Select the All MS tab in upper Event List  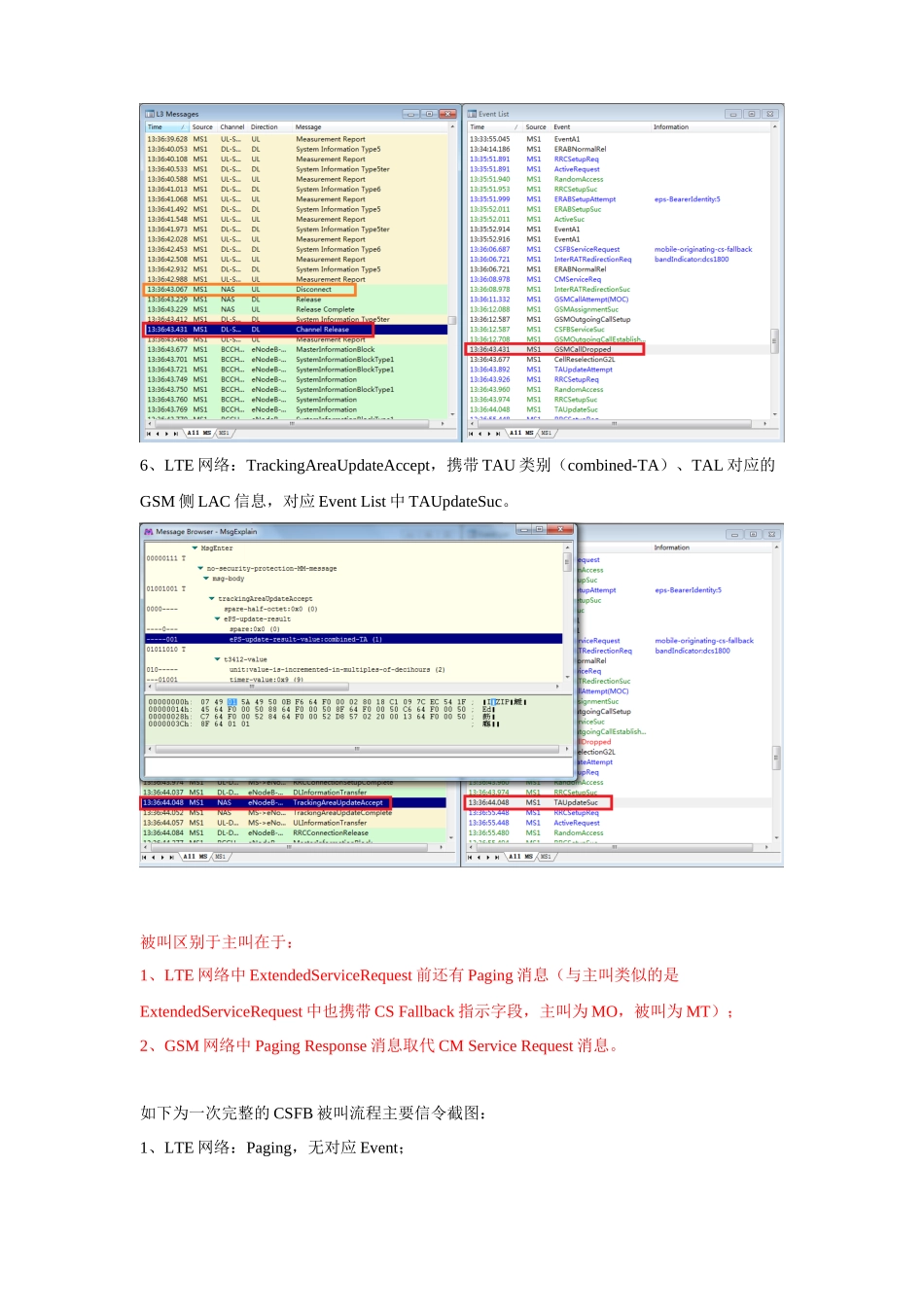pyautogui.click(x=520, y=433)
